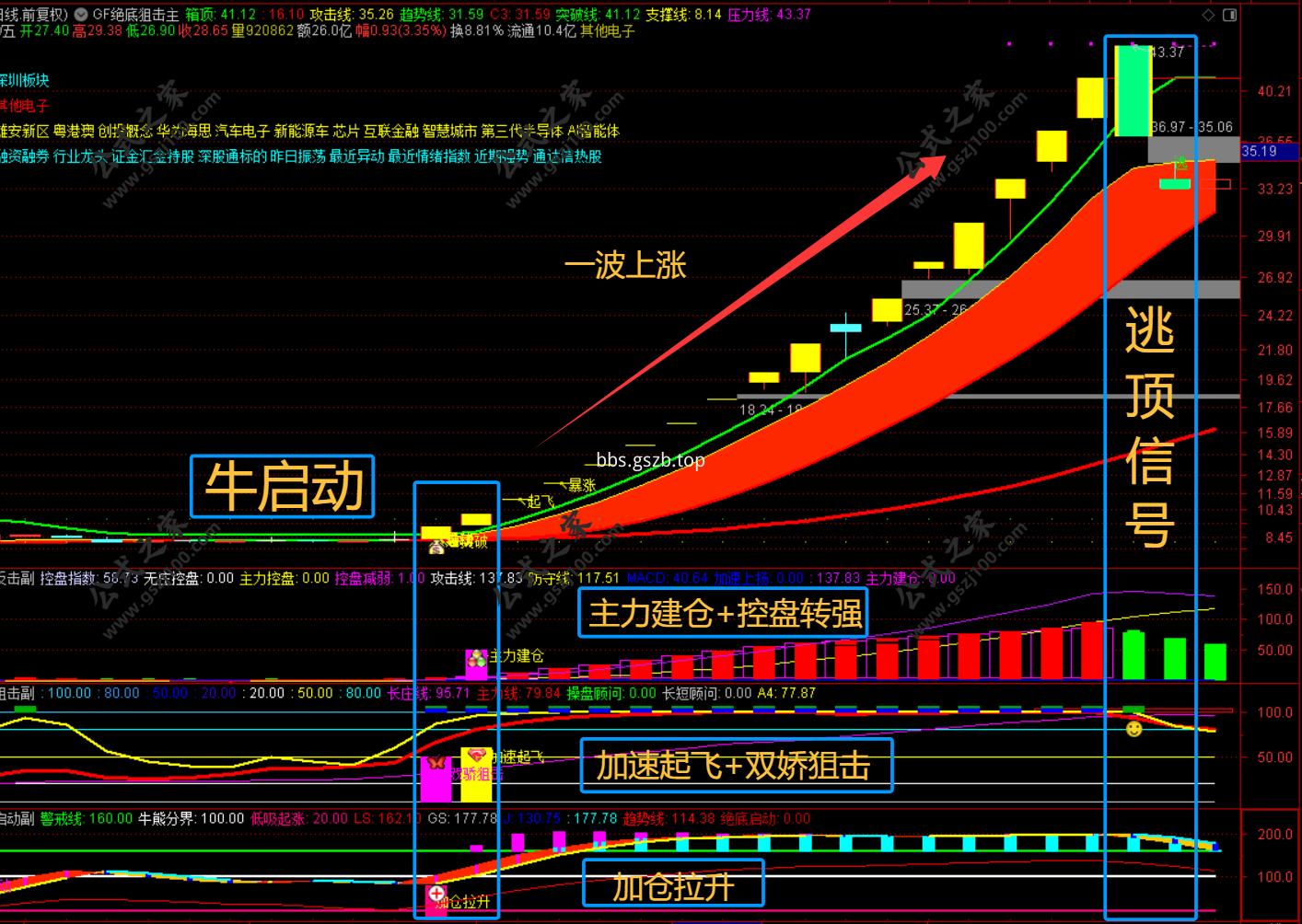Screen dimensions: 1302x924
Task: Click the colored balls 主力建仓 signal icon
Action: pyautogui.click(x=477, y=657)
